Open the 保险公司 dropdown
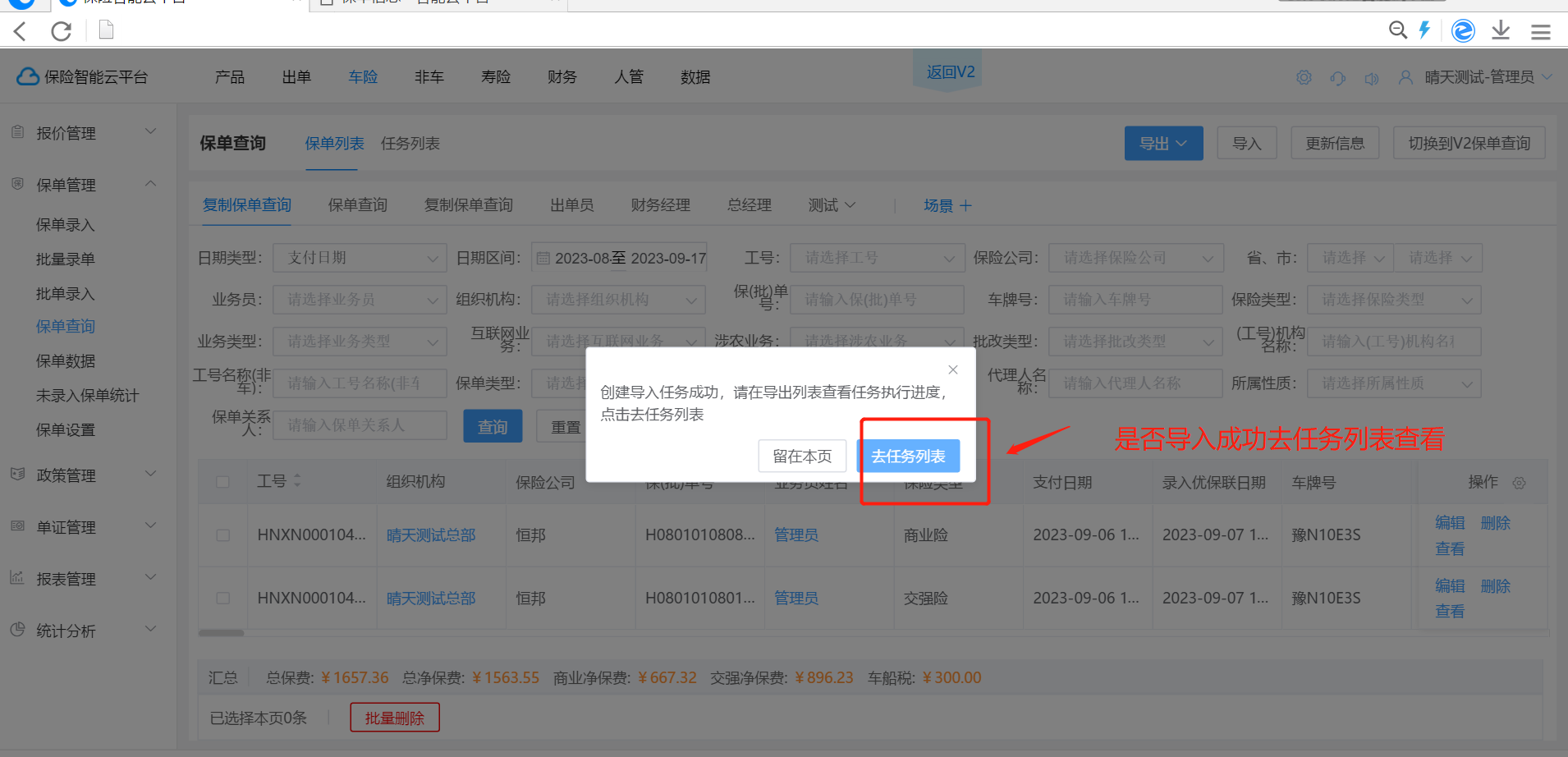Image resolution: width=1568 pixels, height=757 pixels. [1136, 258]
